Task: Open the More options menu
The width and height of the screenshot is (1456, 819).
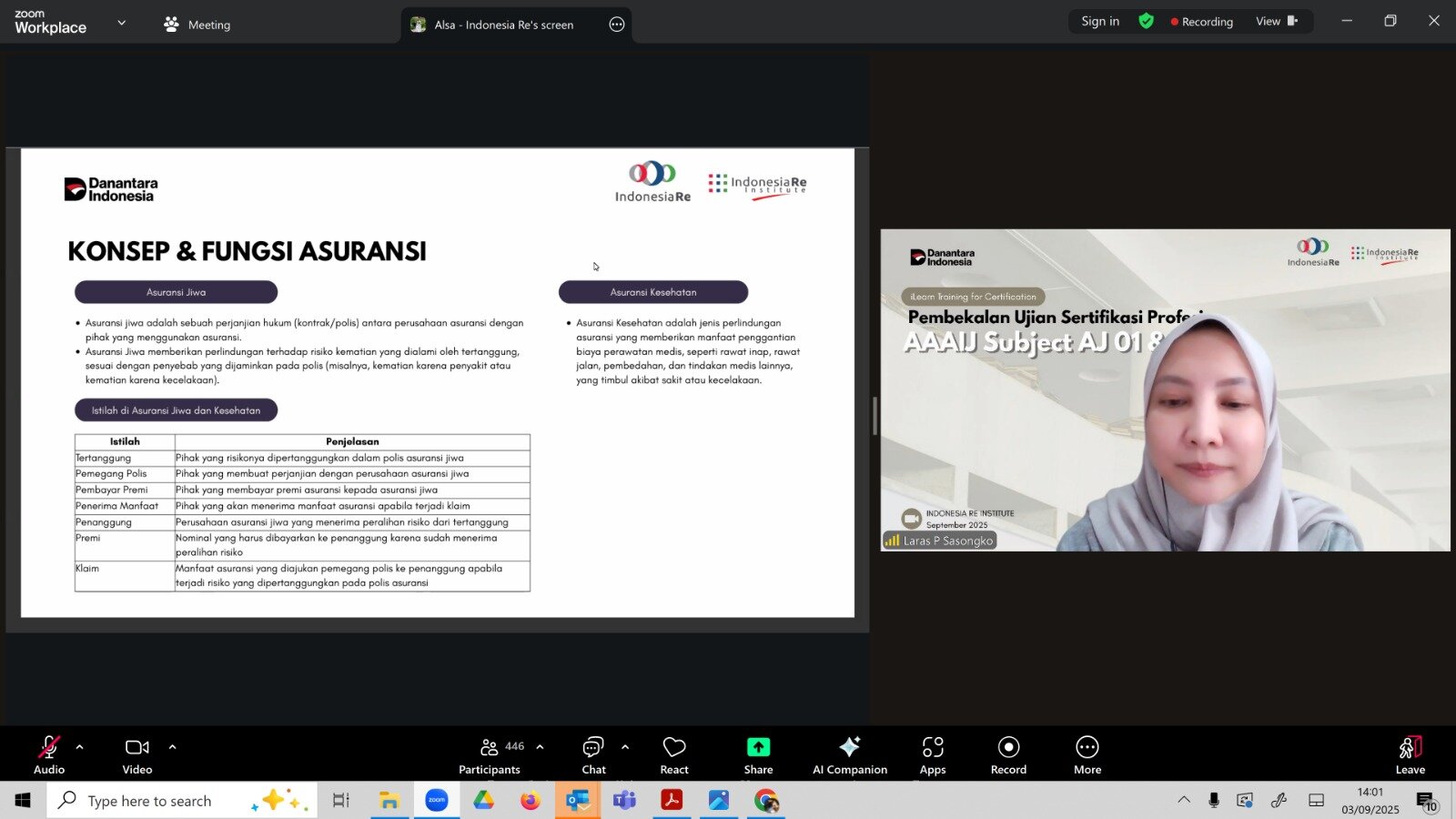Action: coord(1087,755)
